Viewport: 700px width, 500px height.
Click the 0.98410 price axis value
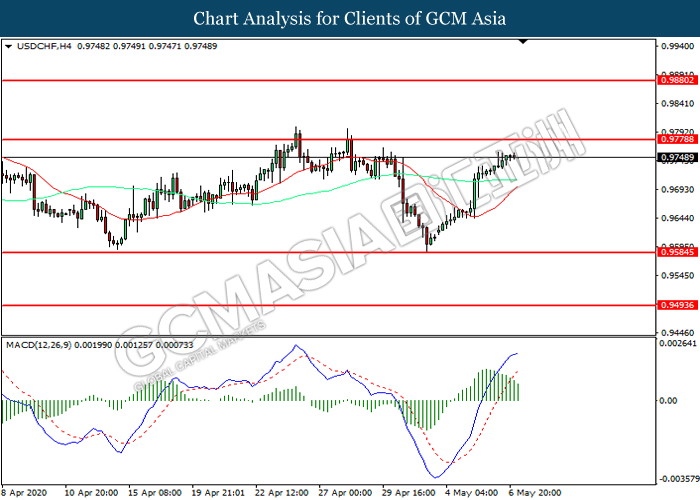click(x=677, y=104)
